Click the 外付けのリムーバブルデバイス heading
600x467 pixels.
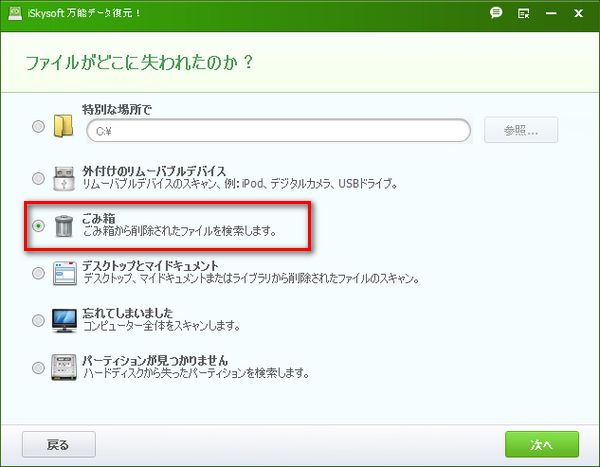(154, 171)
